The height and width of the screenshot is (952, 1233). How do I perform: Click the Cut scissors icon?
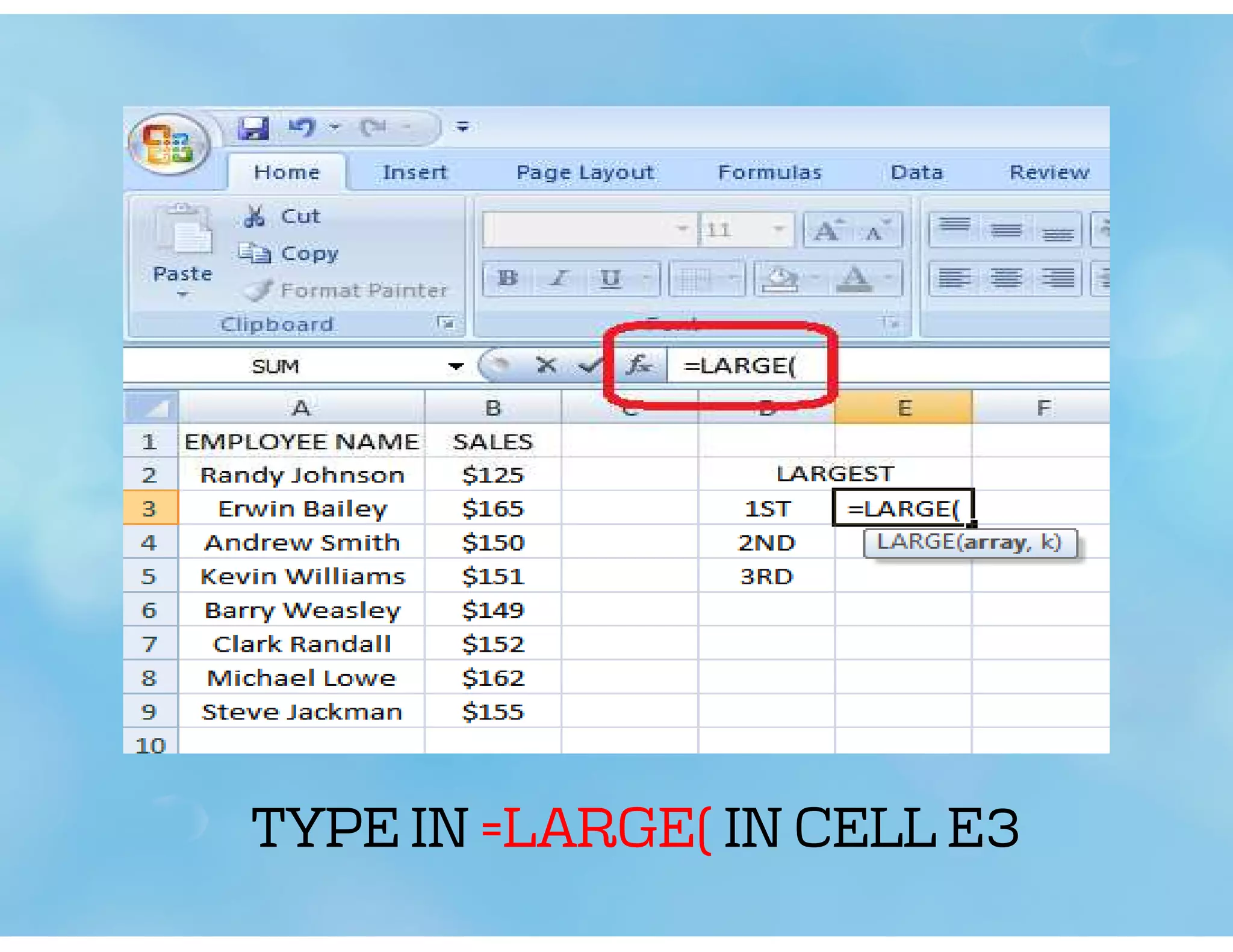tap(255, 217)
